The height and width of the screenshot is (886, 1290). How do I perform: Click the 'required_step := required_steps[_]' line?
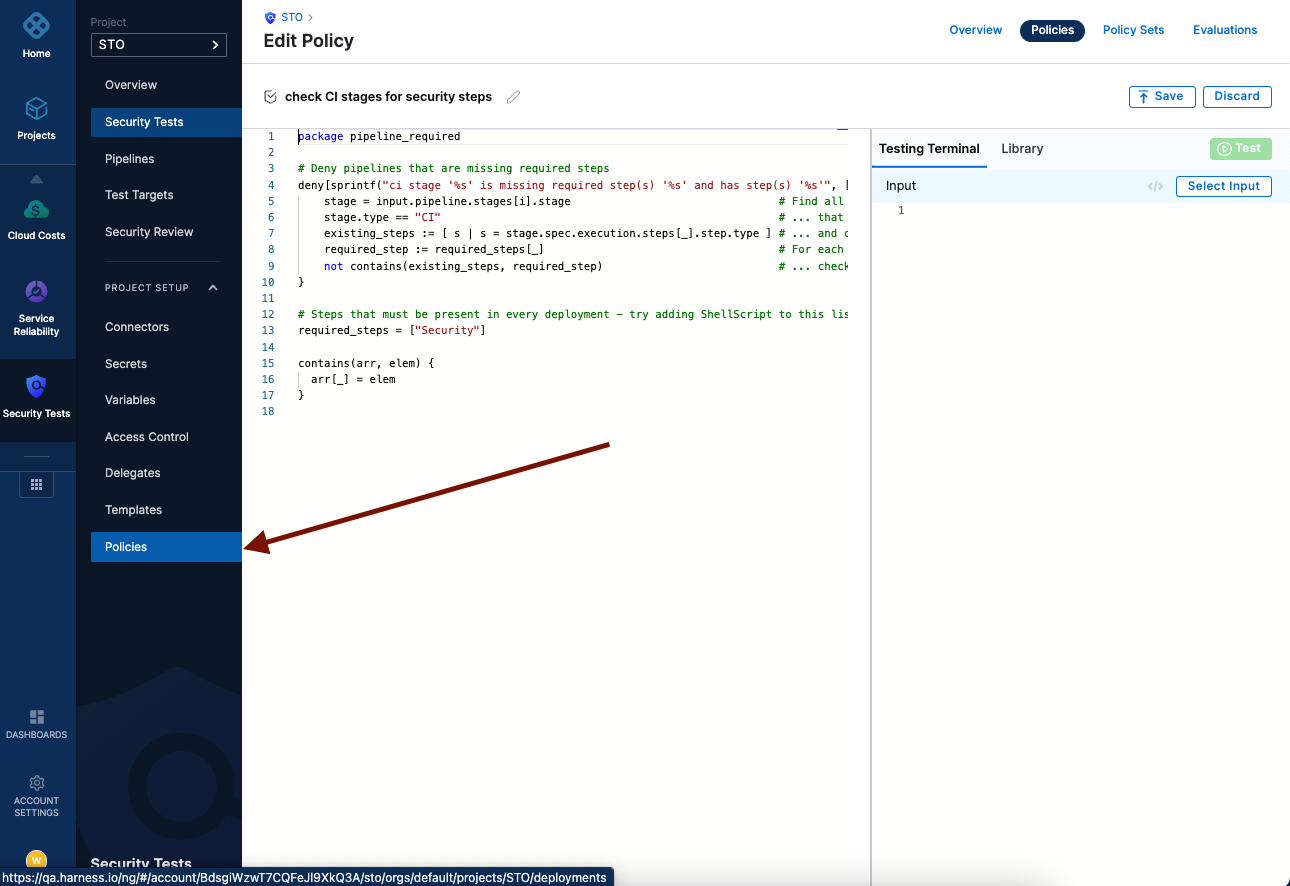tap(434, 249)
